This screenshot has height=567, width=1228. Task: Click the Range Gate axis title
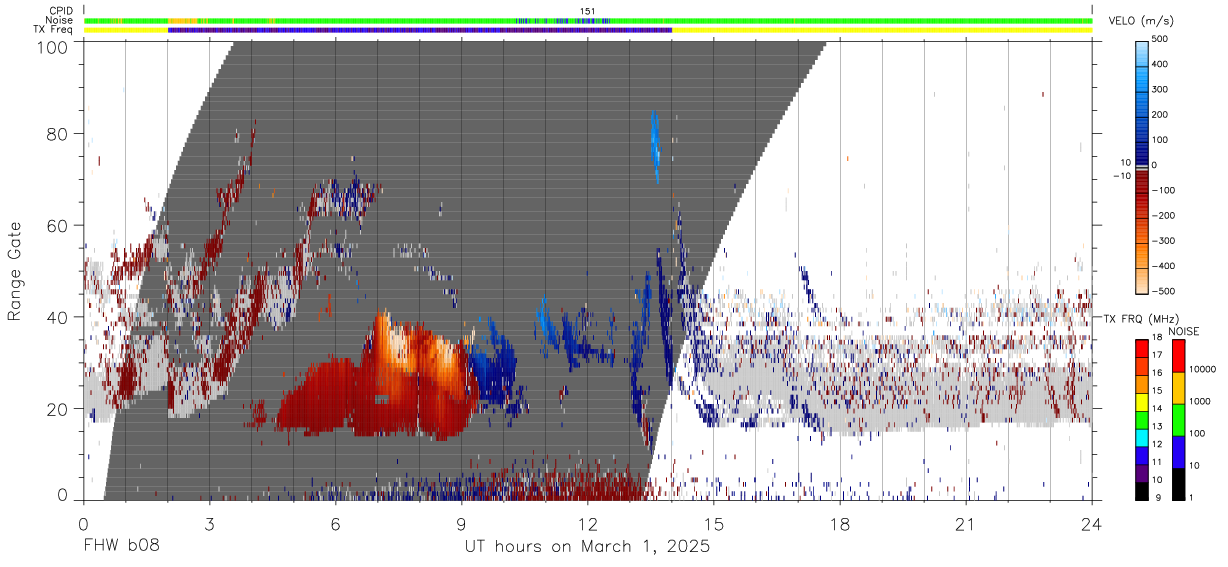click(x=16, y=272)
